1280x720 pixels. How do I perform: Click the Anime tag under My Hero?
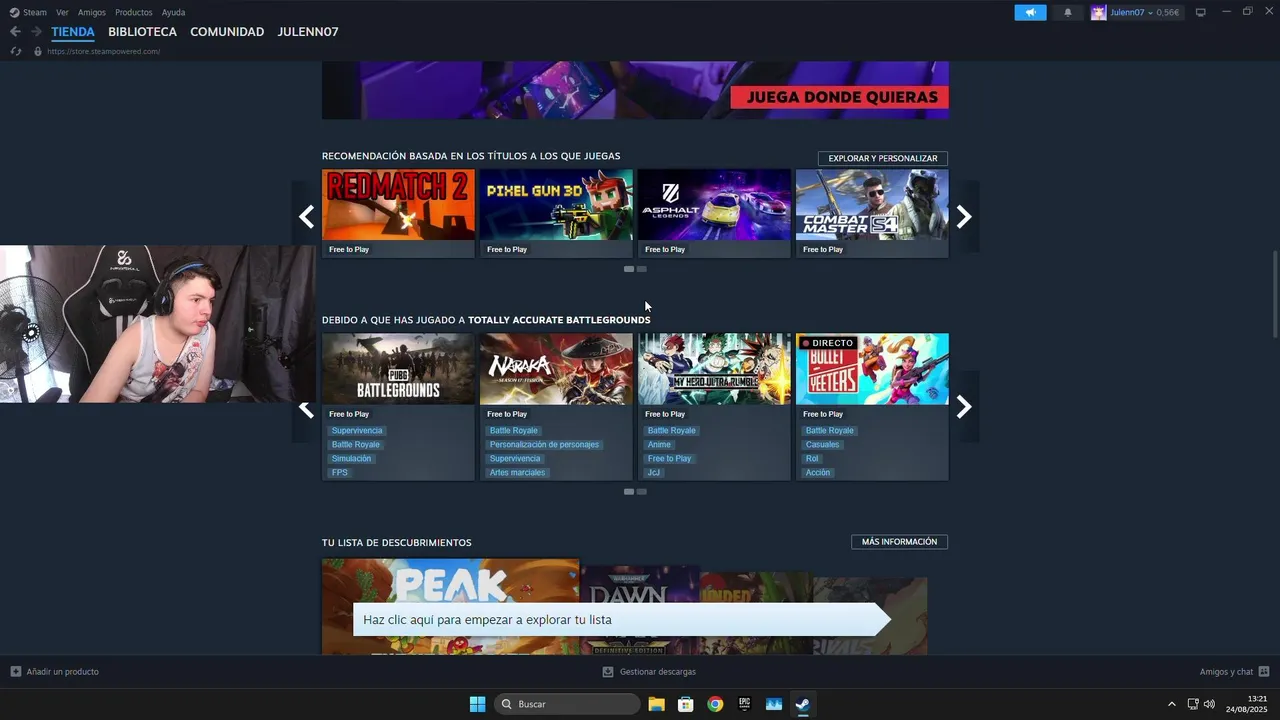659,445
